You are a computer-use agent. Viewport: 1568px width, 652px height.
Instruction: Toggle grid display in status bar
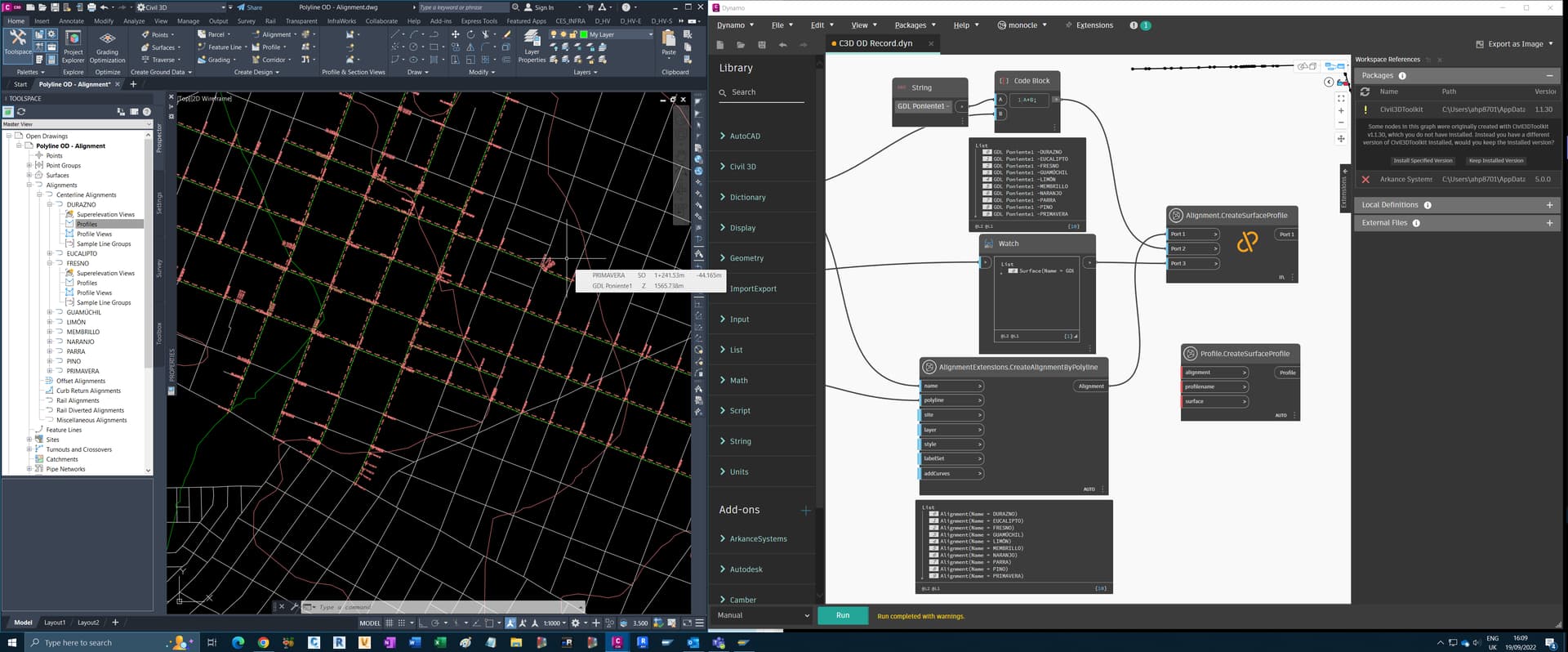point(388,623)
